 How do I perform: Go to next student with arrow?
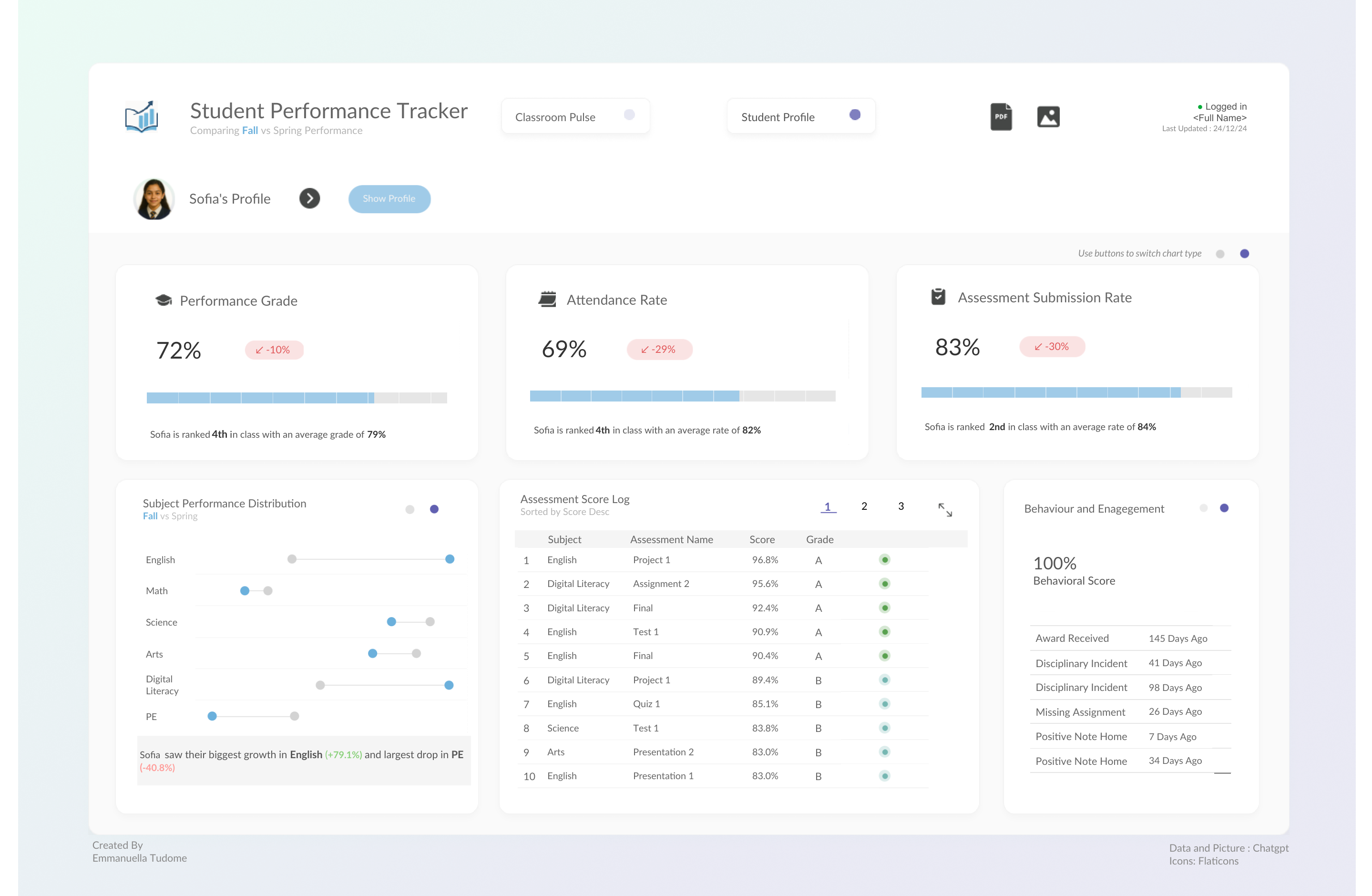309,199
